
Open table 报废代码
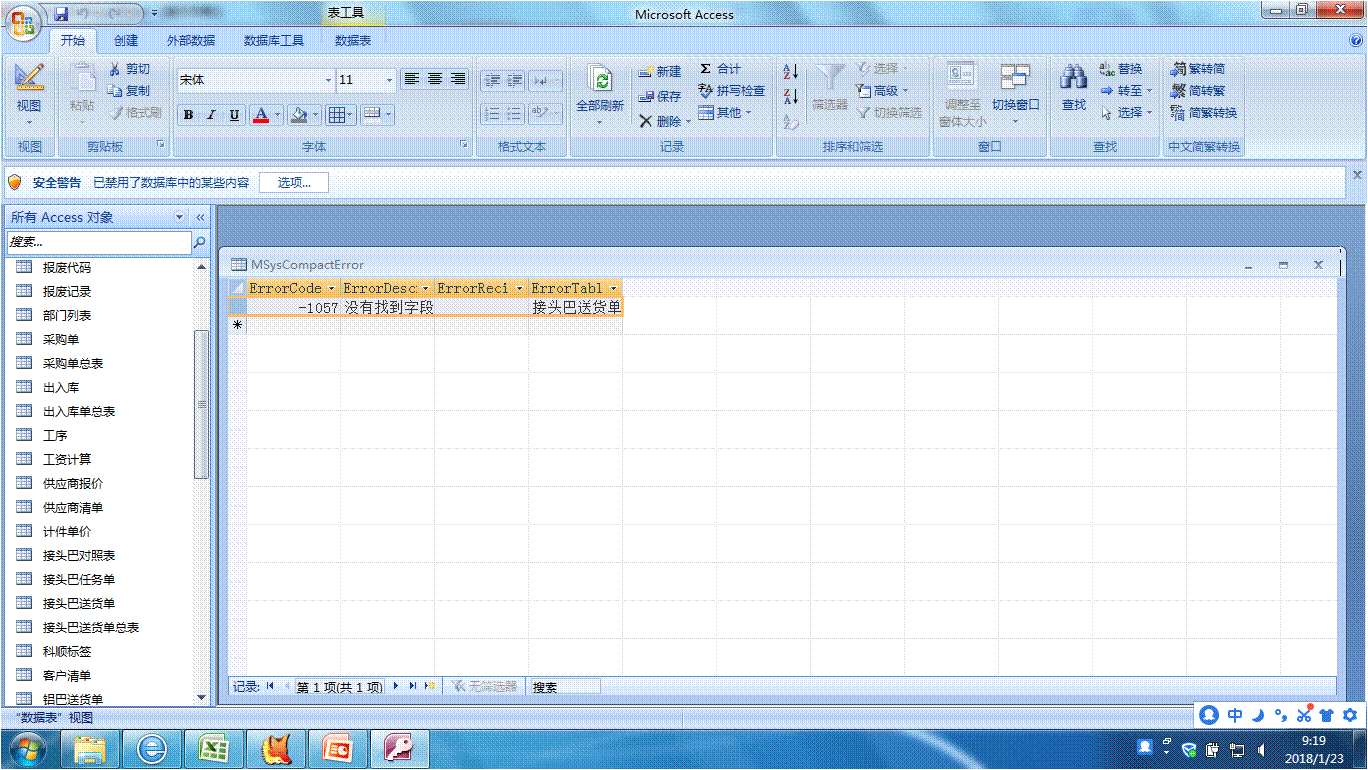pyautogui.click(x=67, y=268)
